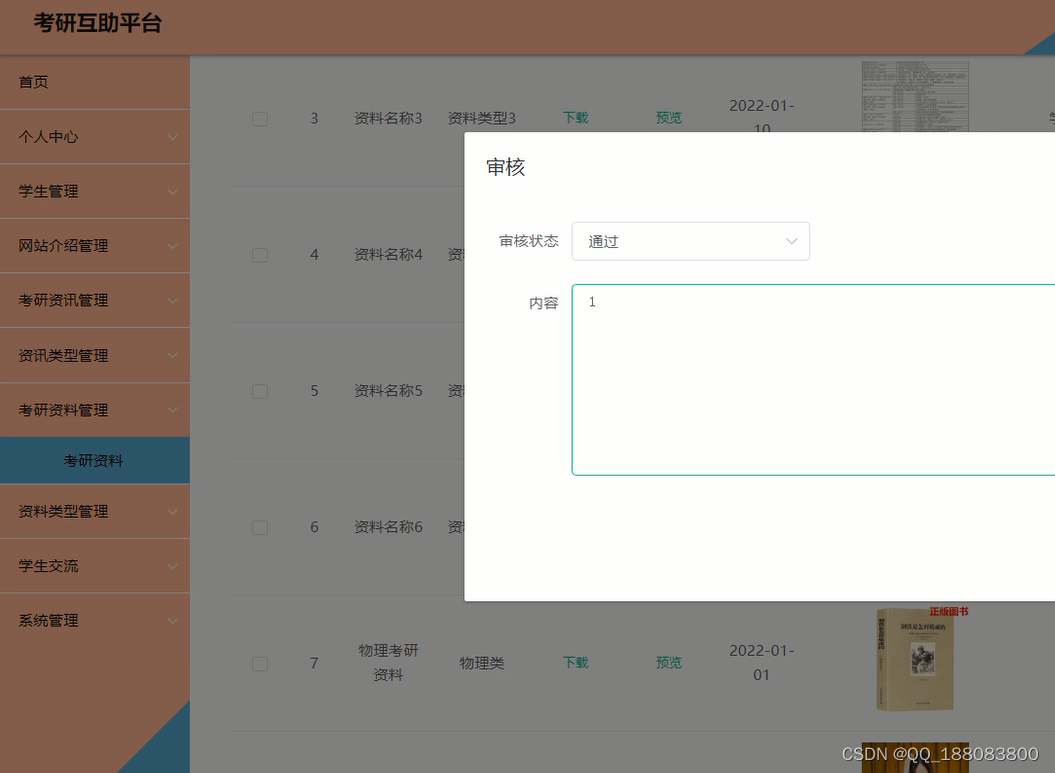Screen dimensions: 1055x773
Task: Open 预览 for the 物理类 material
Action: (668, 662)
